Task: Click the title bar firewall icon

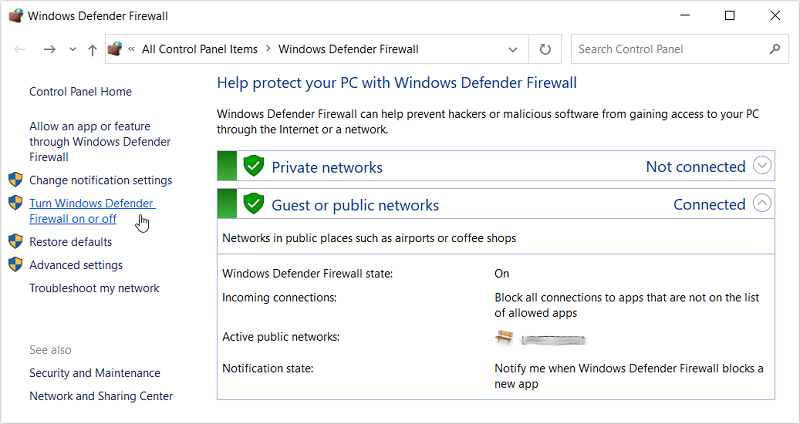Action: pos(17,16)
